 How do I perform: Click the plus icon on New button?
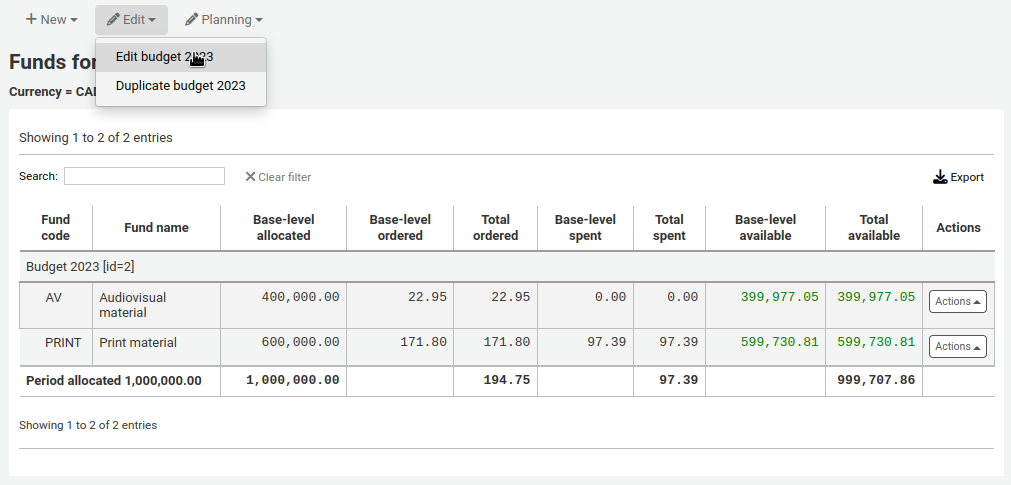[31, 20]
